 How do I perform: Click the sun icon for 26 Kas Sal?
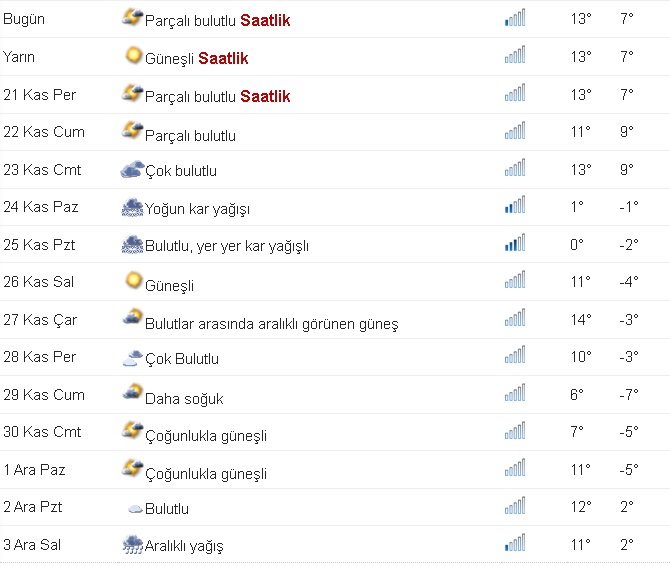click(x=132, y=282)
